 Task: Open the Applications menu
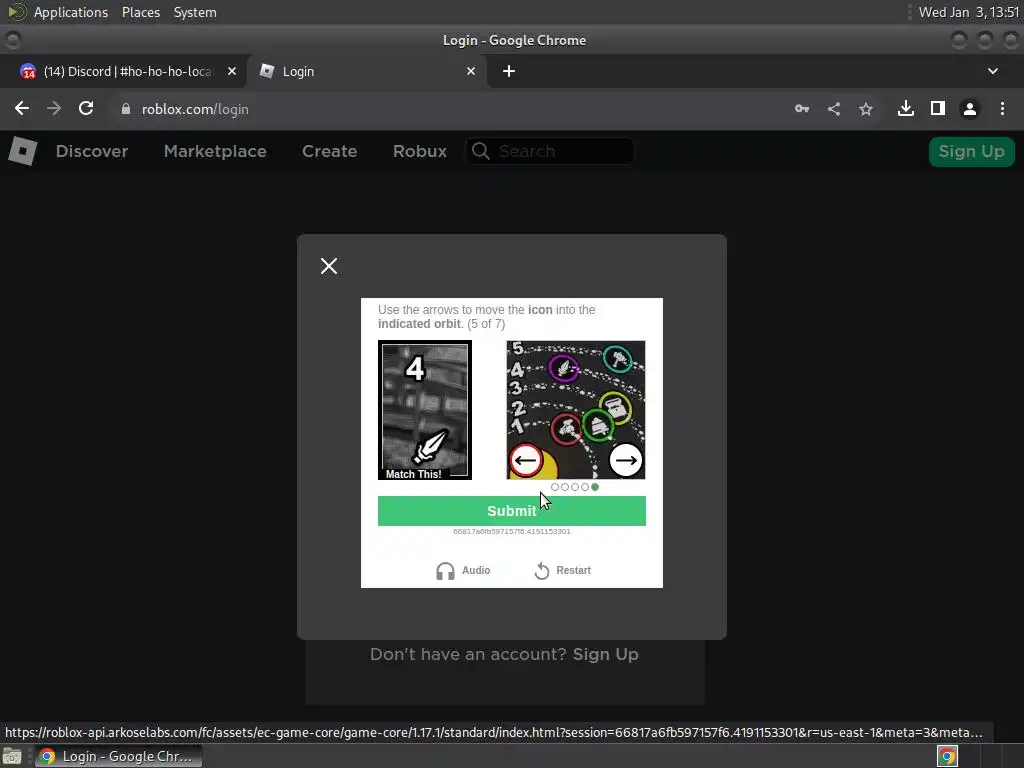71,12
